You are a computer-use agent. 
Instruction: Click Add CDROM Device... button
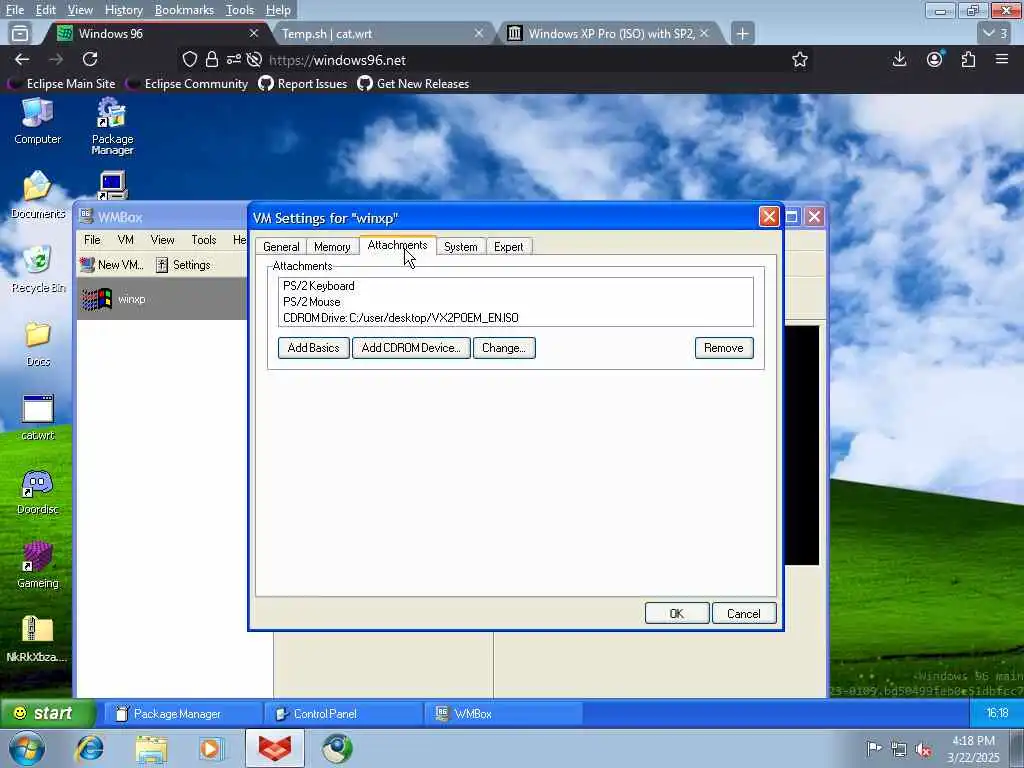pos(411,348)
